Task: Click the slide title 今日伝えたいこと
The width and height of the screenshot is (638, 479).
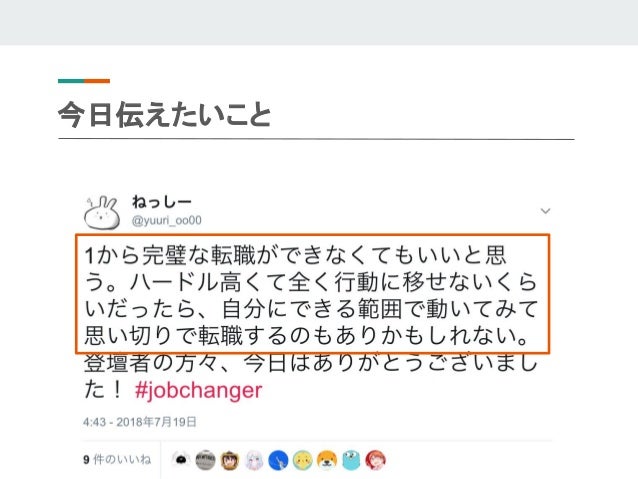Action: (x=164, y=115)
